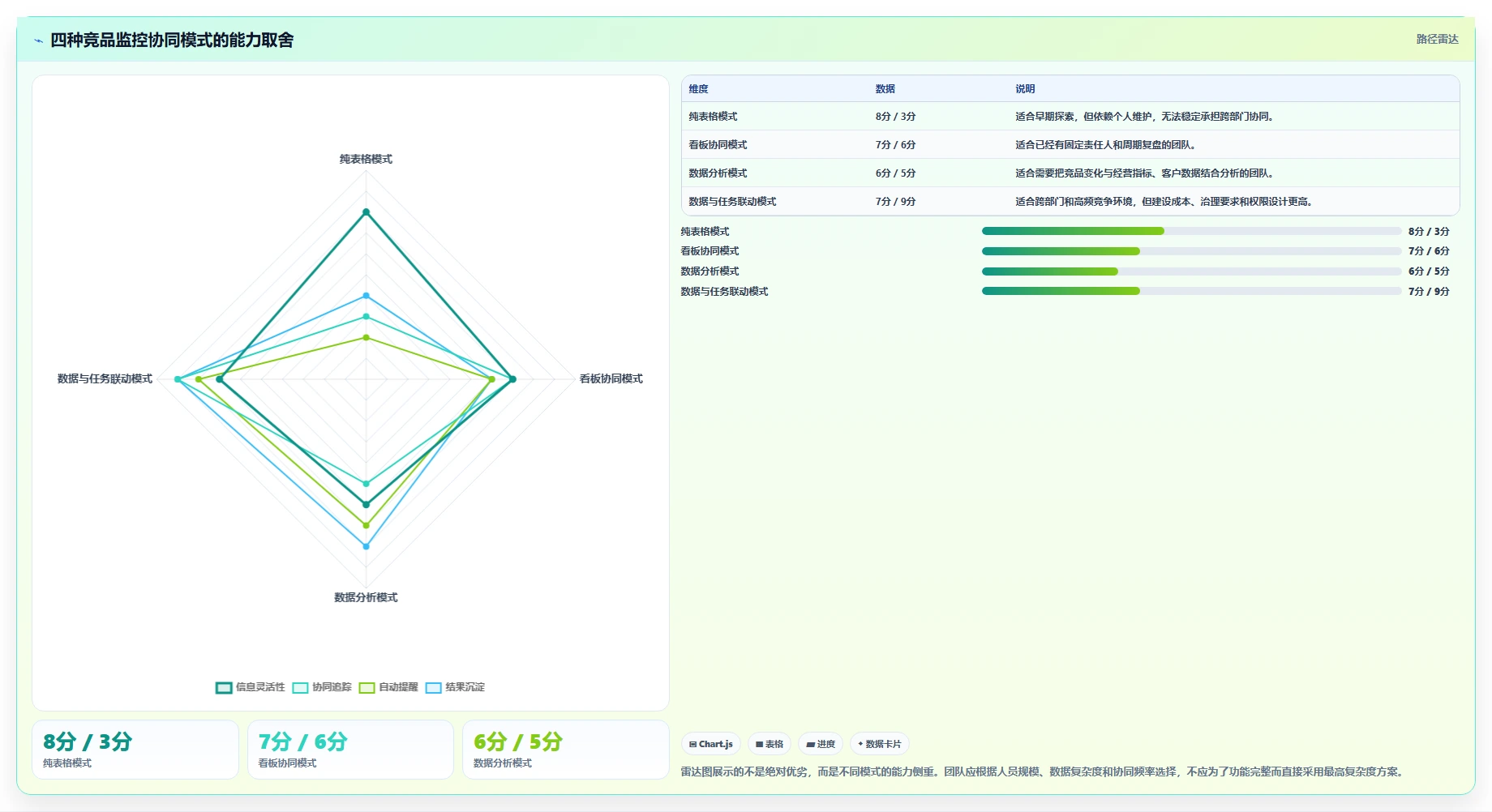Toggle the 结果沉淀 legend series
The height and width of the screenshot is (812, 1492).
pyautogui.click(x=455, y=687)
